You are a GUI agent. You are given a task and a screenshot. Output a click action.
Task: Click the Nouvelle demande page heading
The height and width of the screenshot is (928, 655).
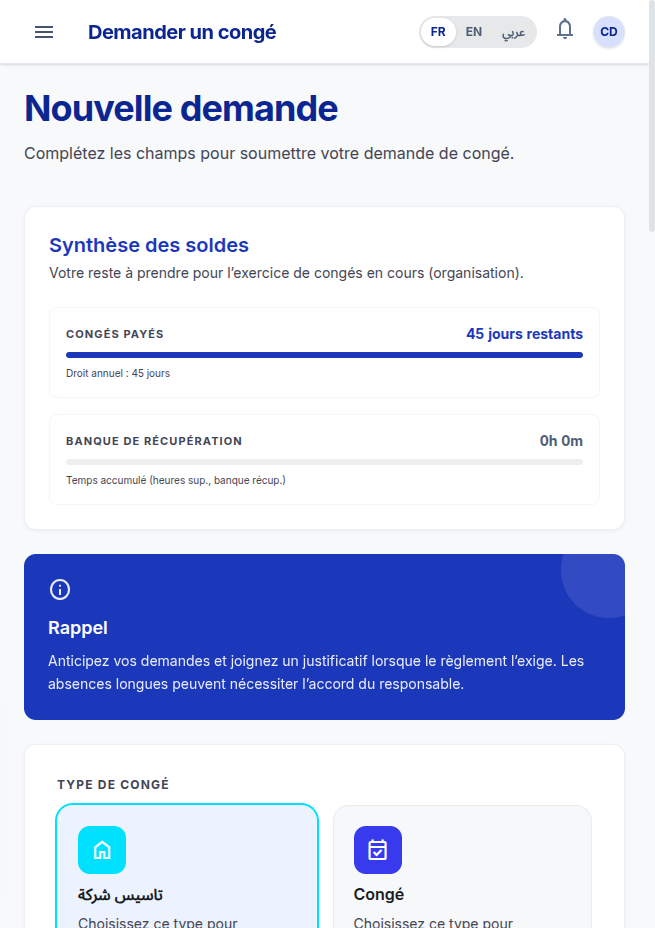click(x=181, y=108)
